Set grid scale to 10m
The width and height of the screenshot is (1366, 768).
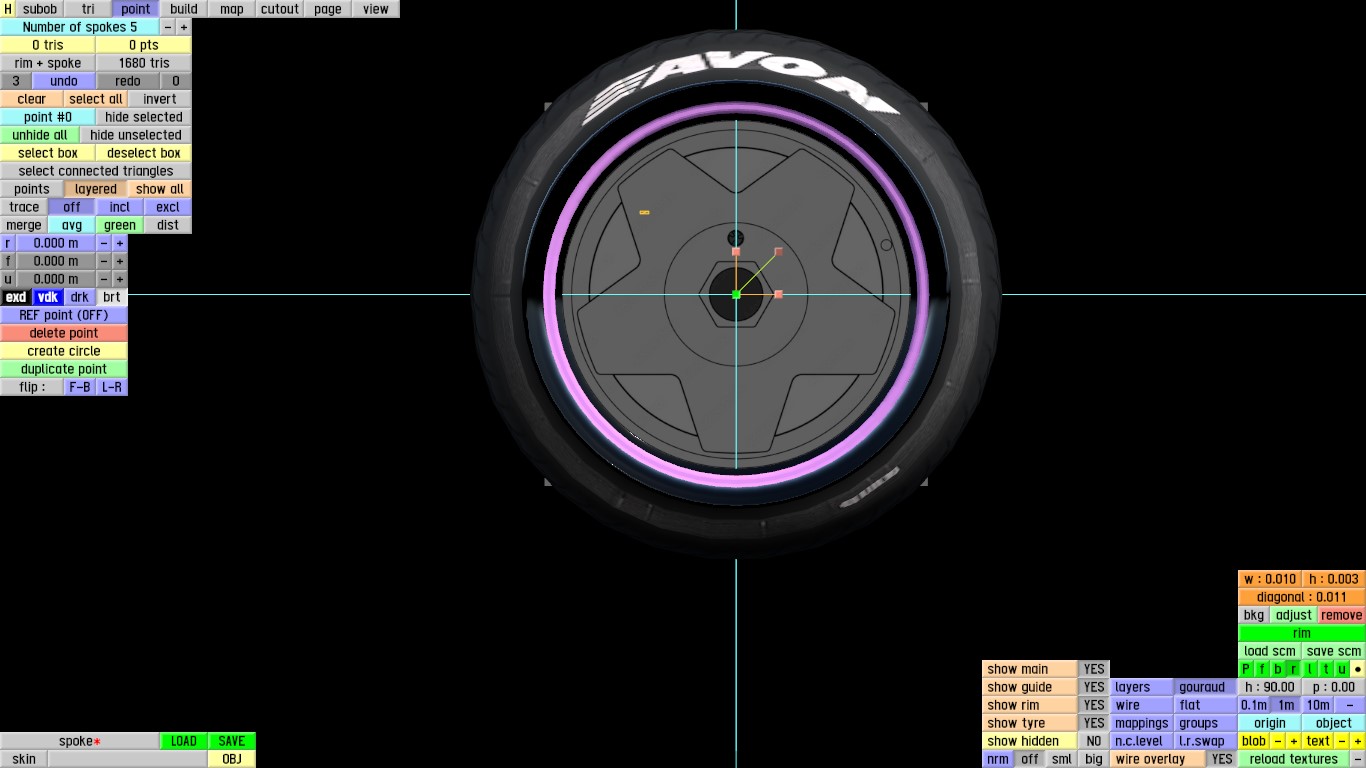click(1318, 705)
